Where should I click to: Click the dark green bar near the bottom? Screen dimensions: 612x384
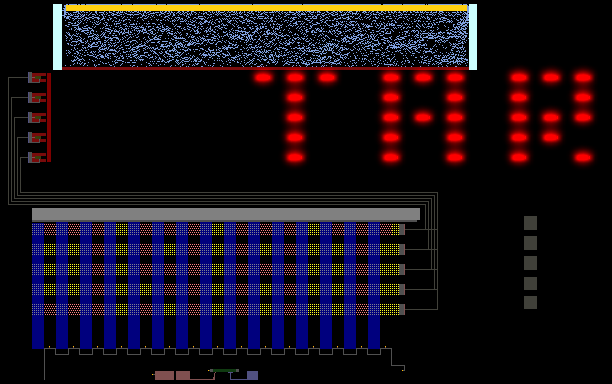click(x=224, y=370)
